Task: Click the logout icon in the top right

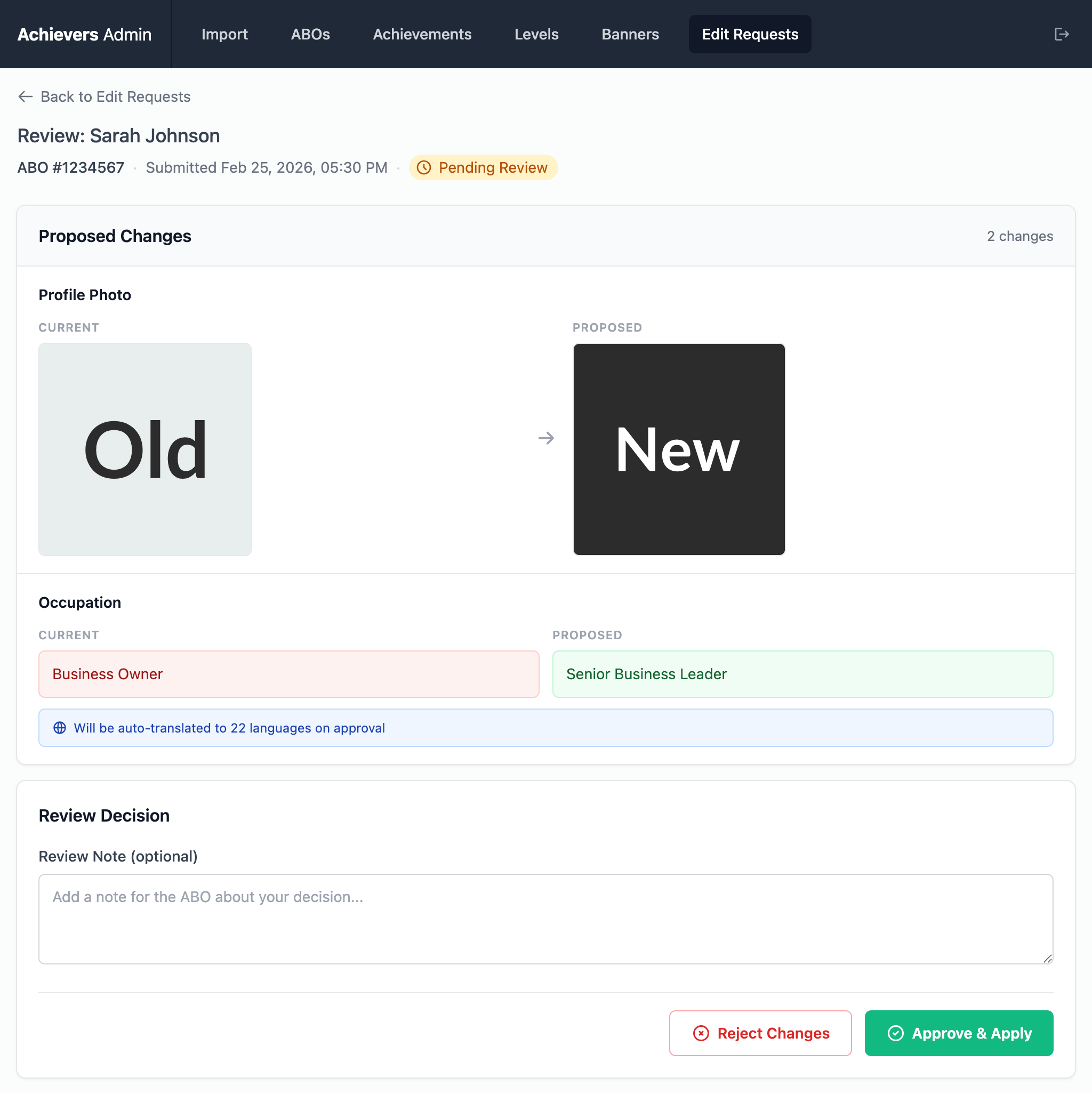Action: tap(1061, 34)
